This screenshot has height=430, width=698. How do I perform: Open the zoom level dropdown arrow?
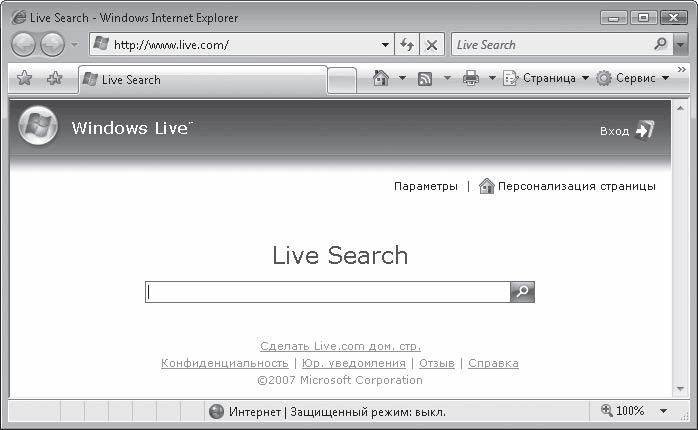(x=663, y=411)
